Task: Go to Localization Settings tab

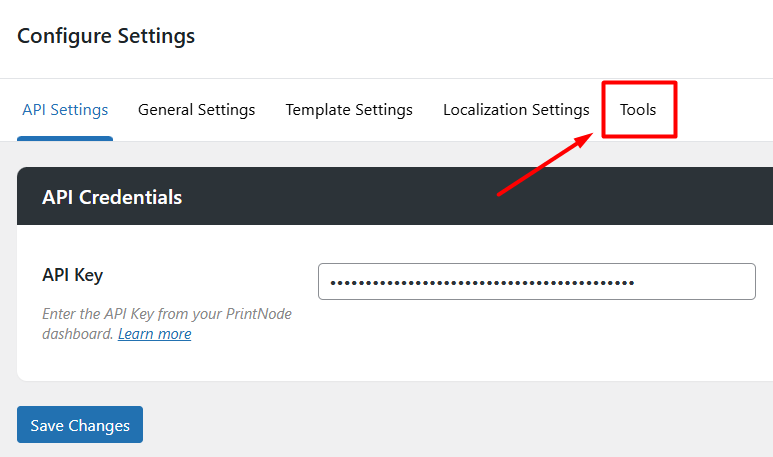Action: point(516,109)
